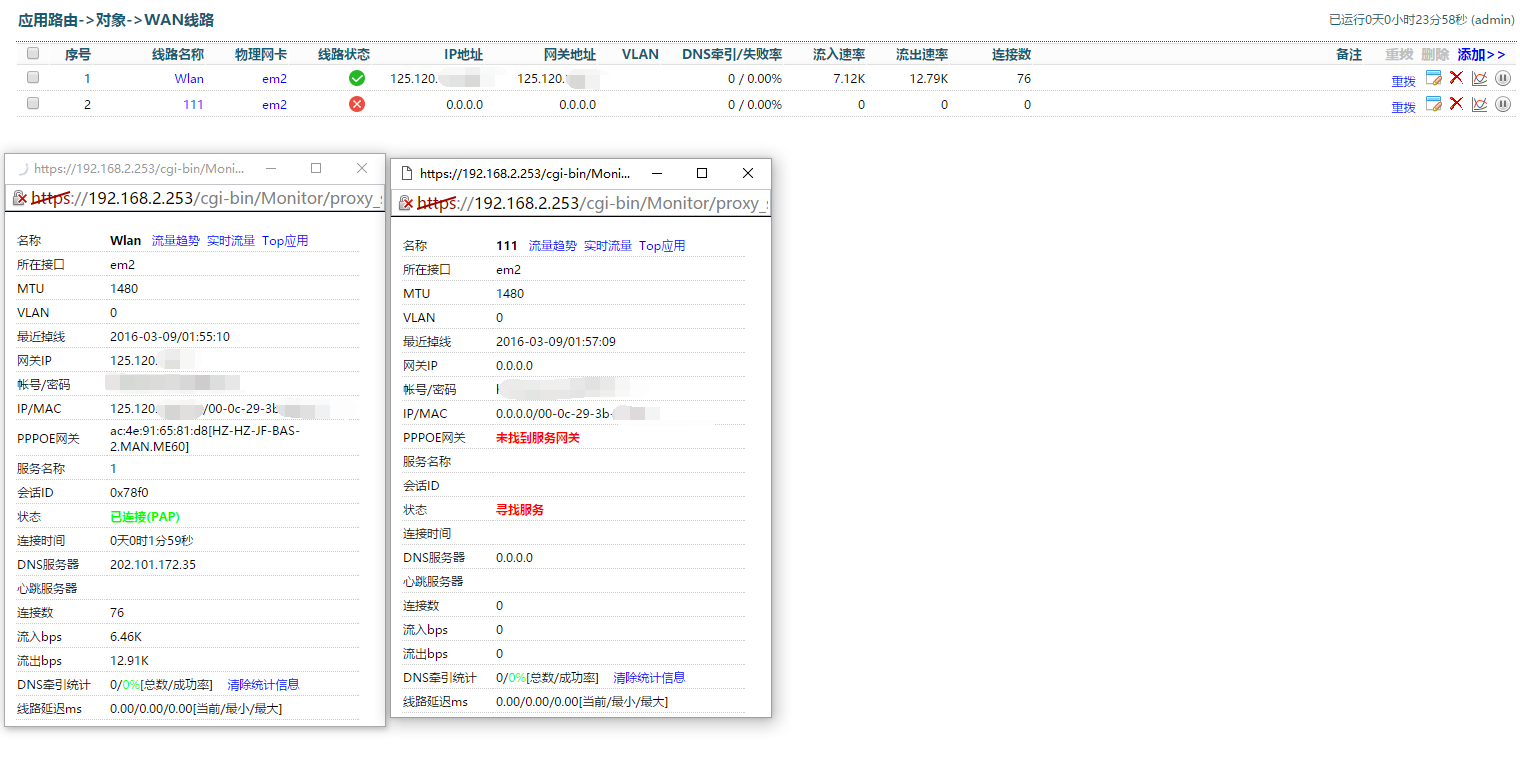Toggle the select-all checkbox in table header
The image size is (1520, 772).
[x=33, y=54]
